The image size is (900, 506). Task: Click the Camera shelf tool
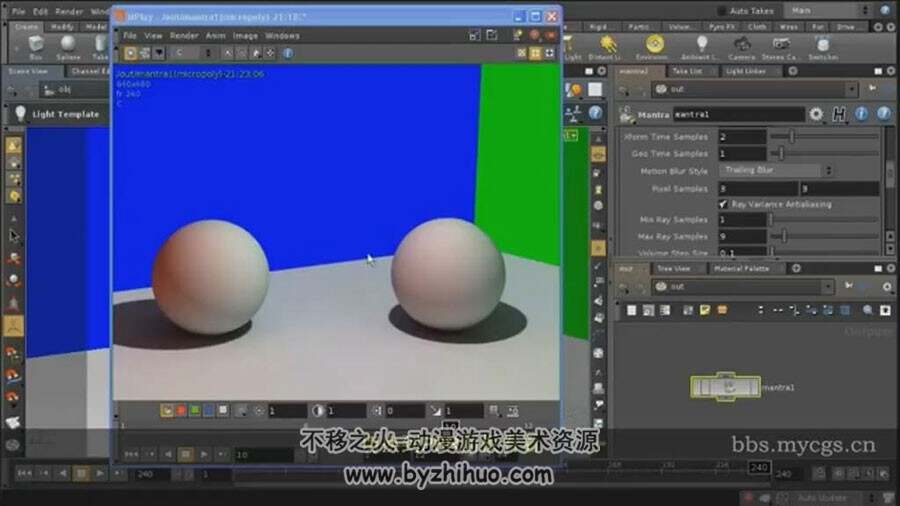click(x=742, y=46)
